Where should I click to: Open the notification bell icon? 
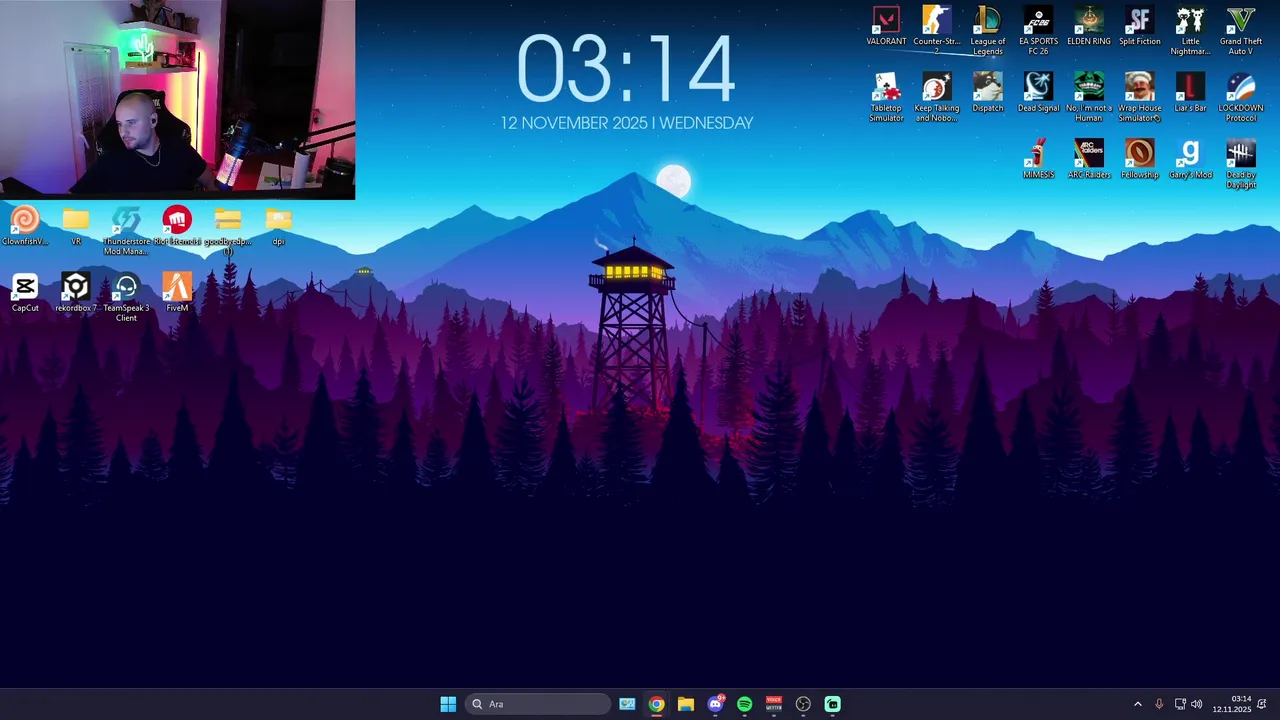tap(1262, 704)
